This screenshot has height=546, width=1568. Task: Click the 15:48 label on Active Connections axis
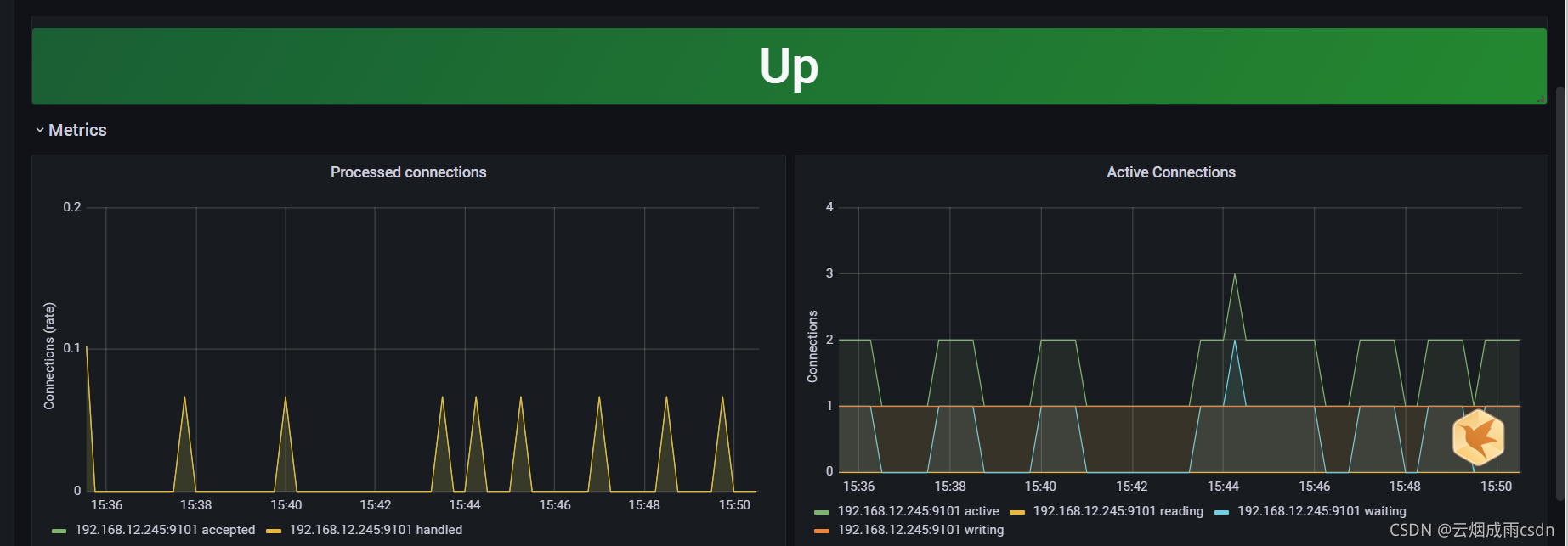tap(1405, 487)
